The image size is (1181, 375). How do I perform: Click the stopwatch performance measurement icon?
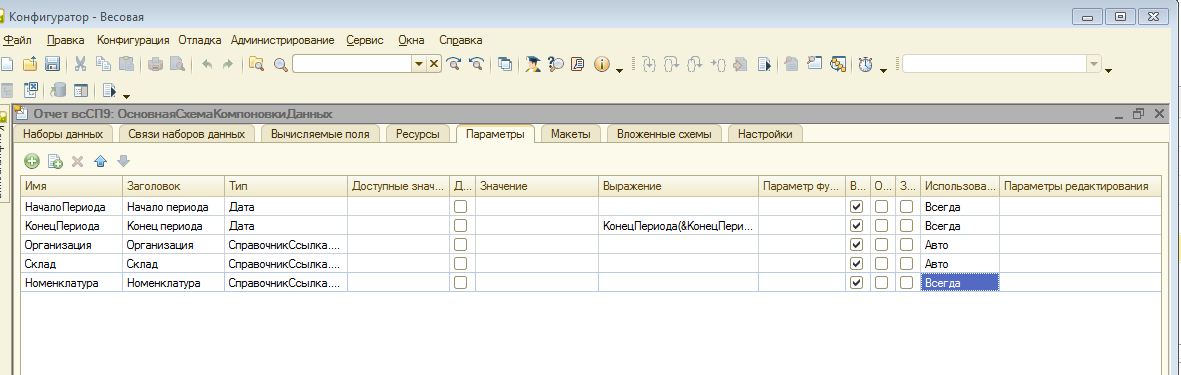(865, 65)
